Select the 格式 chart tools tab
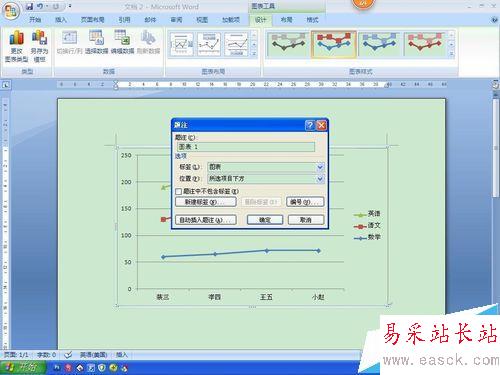 pyautogui.click(x=312, y=20)
